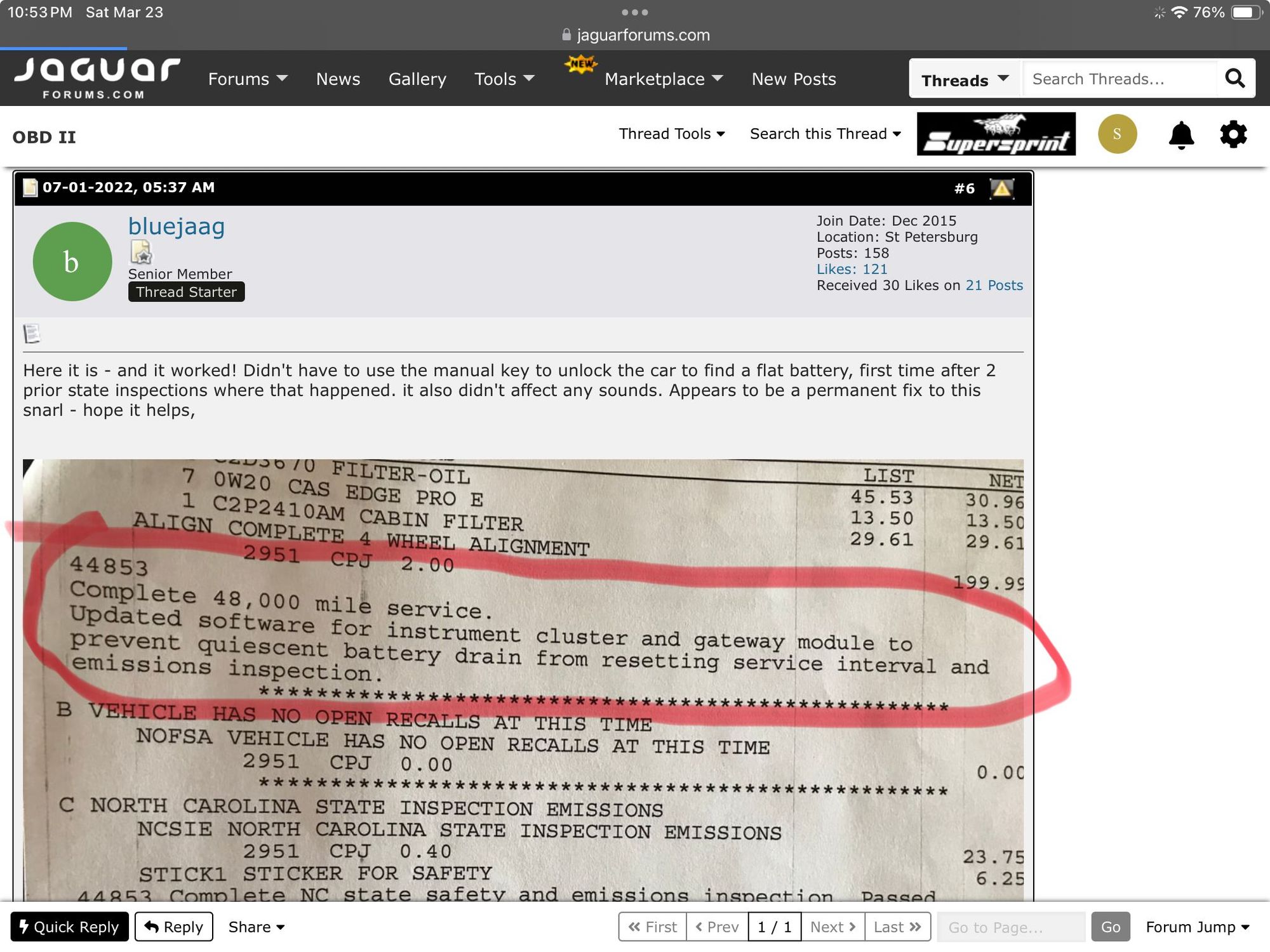
Task: Open the bluejaag username profile link
Action: (177, 226)
